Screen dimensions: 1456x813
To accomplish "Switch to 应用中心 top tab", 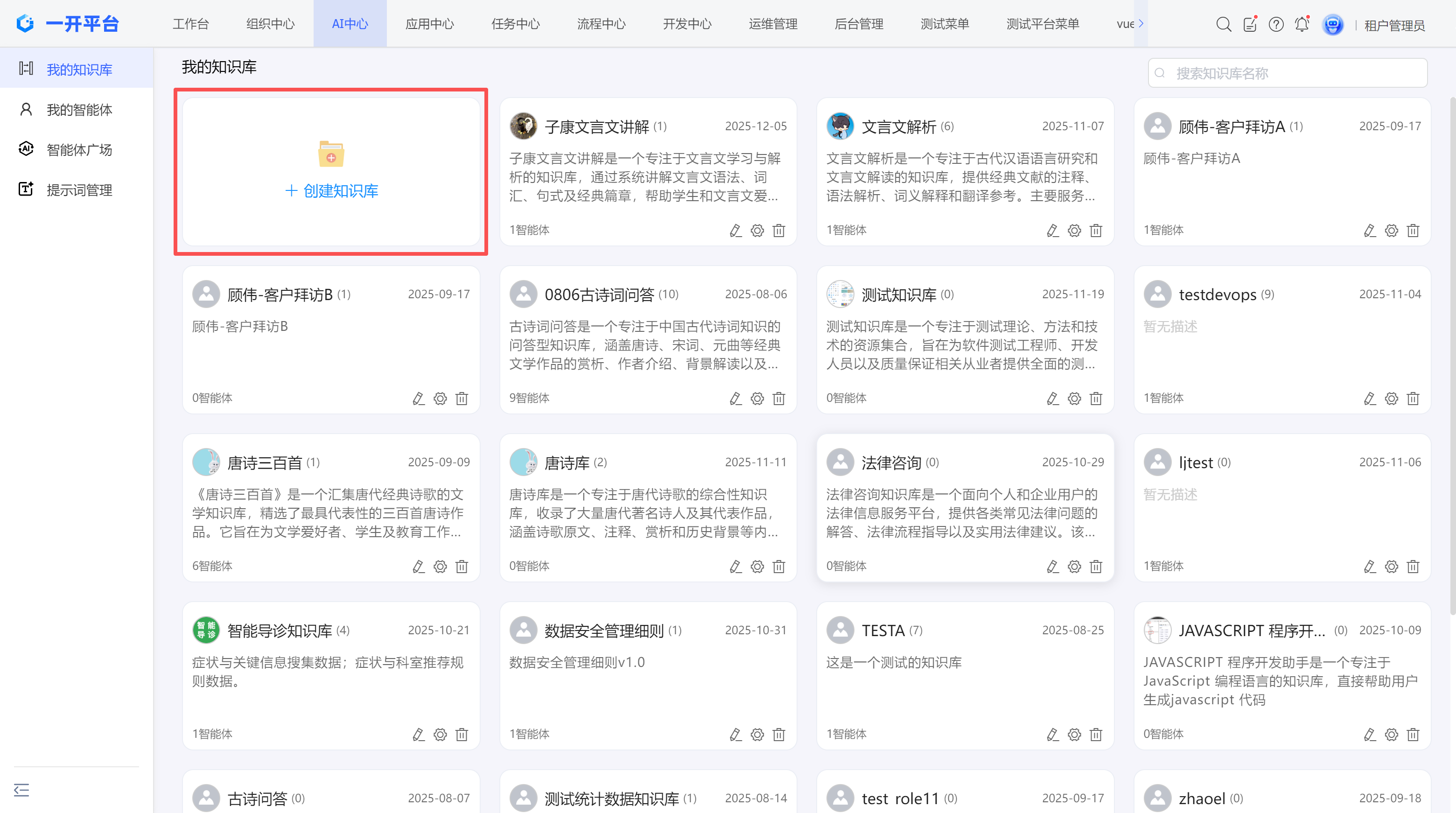I will pyautogui.click(x=429, y=24).
